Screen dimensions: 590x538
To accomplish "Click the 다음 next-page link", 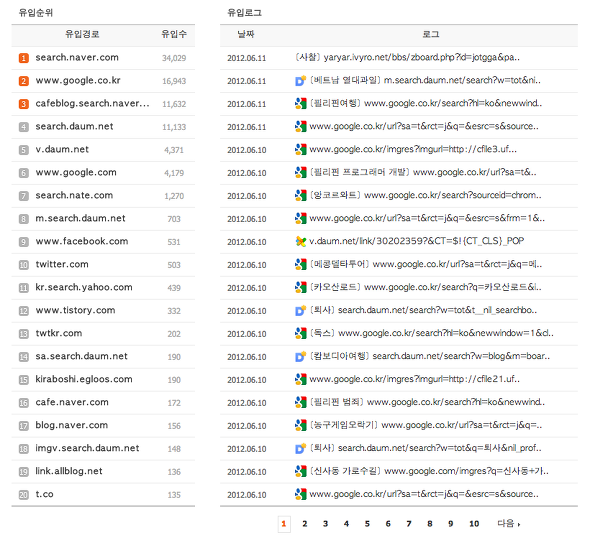I will tap(509, 523).
